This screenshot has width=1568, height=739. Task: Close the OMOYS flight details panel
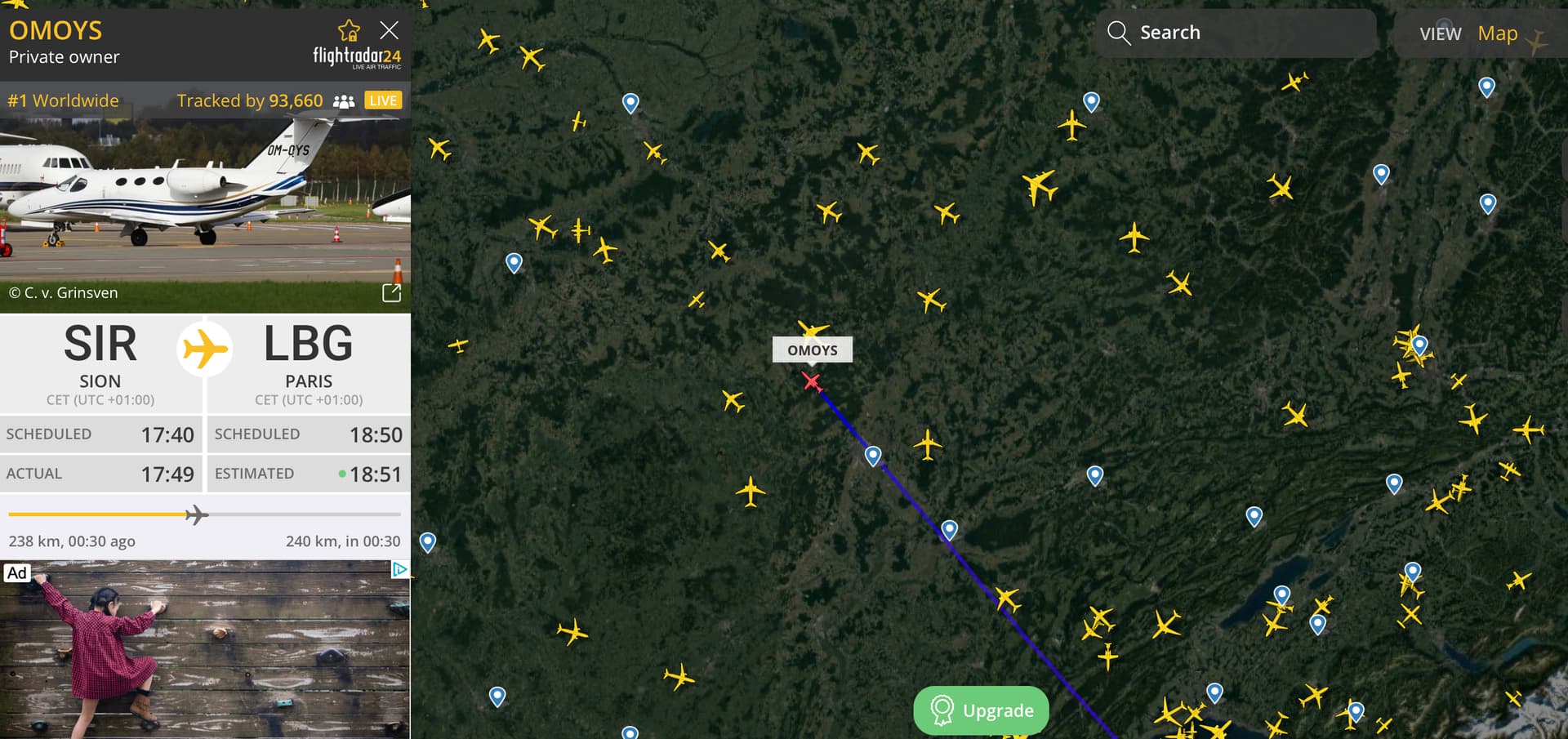coord(390,31)
